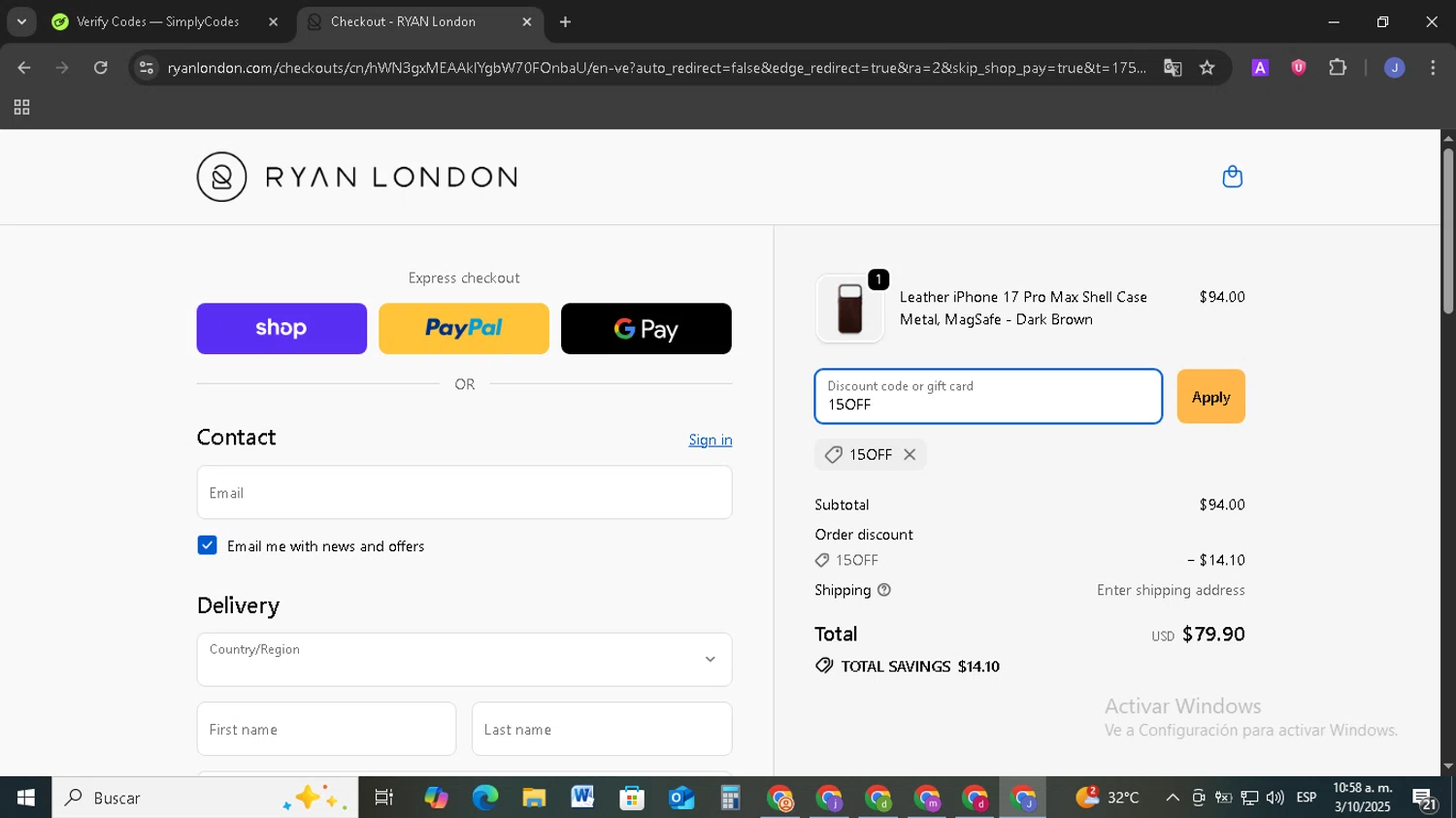Click the discount code or gift card field

[988, 397]
